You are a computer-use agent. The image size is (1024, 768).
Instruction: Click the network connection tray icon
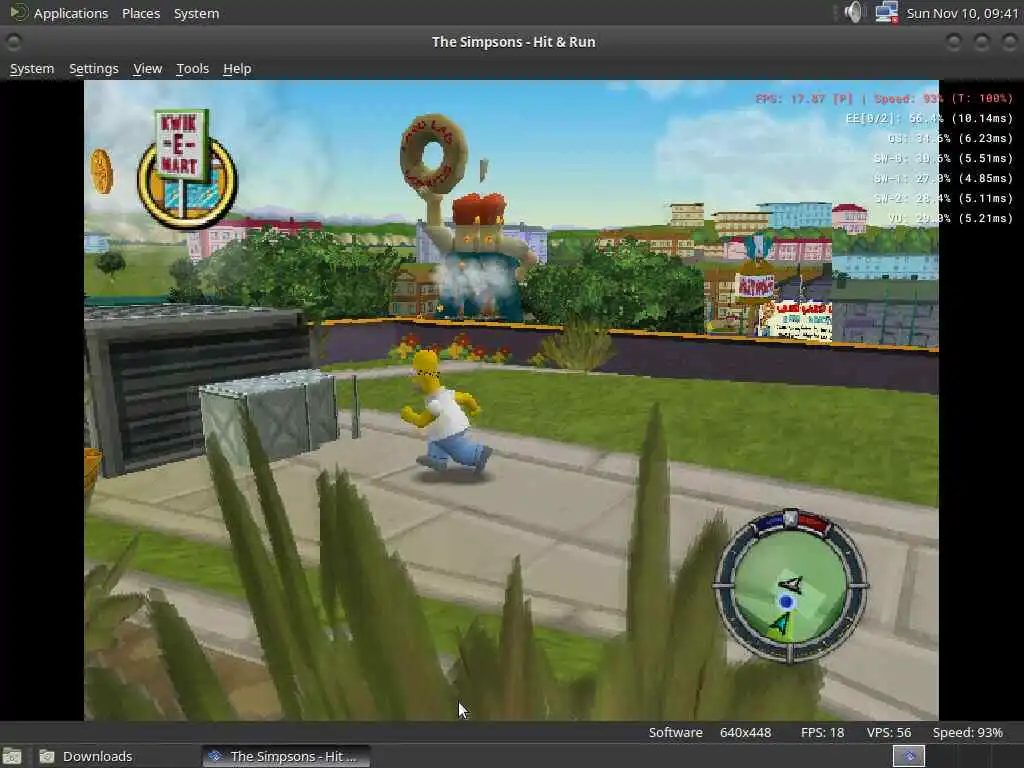coord(886,12)
